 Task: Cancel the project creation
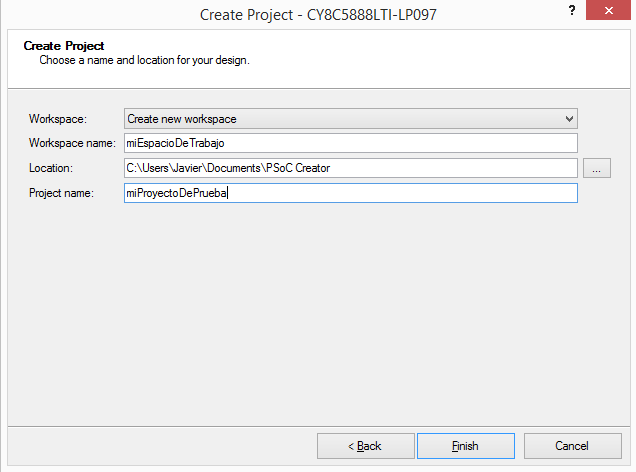pos(571,446)
